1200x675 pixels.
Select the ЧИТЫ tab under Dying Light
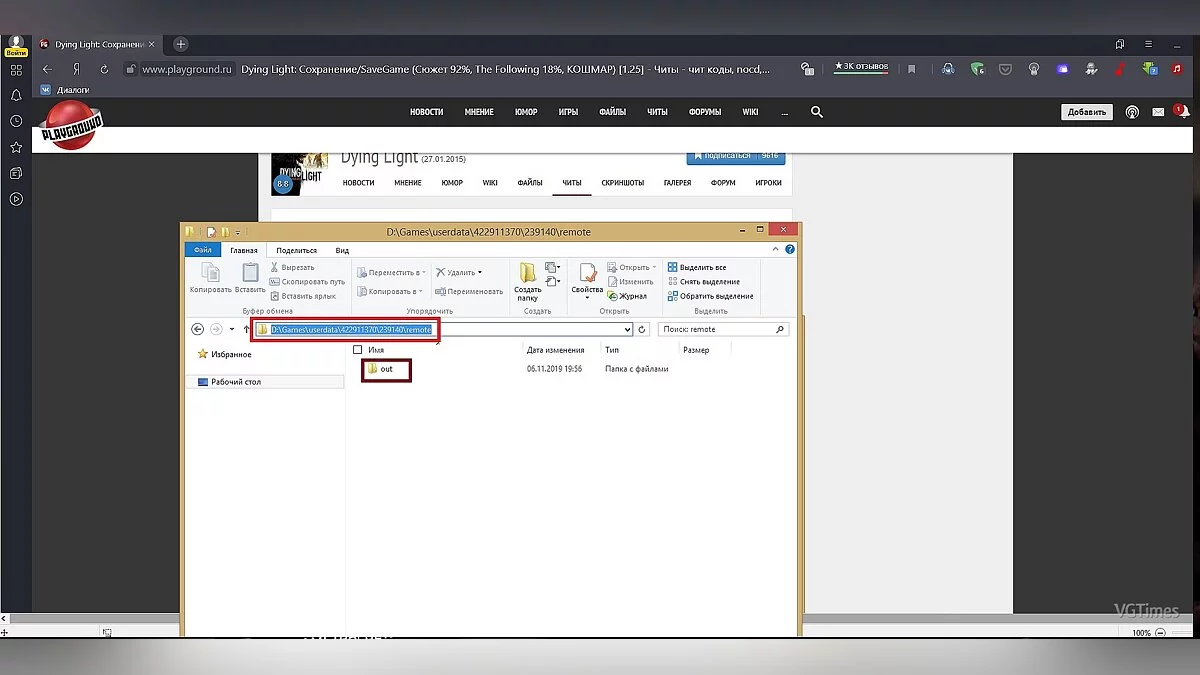click(x=571, y=183)
